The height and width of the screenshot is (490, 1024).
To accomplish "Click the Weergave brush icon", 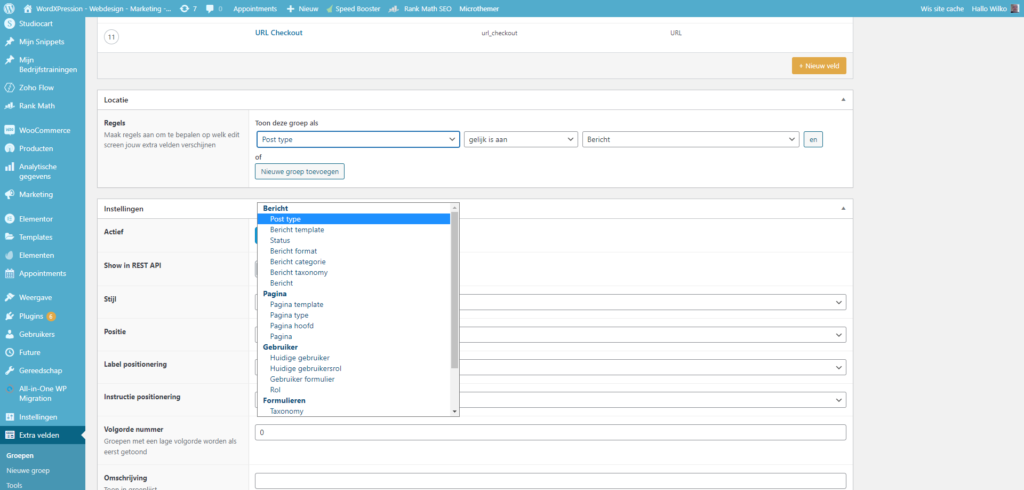I will [x=9, y=297].
